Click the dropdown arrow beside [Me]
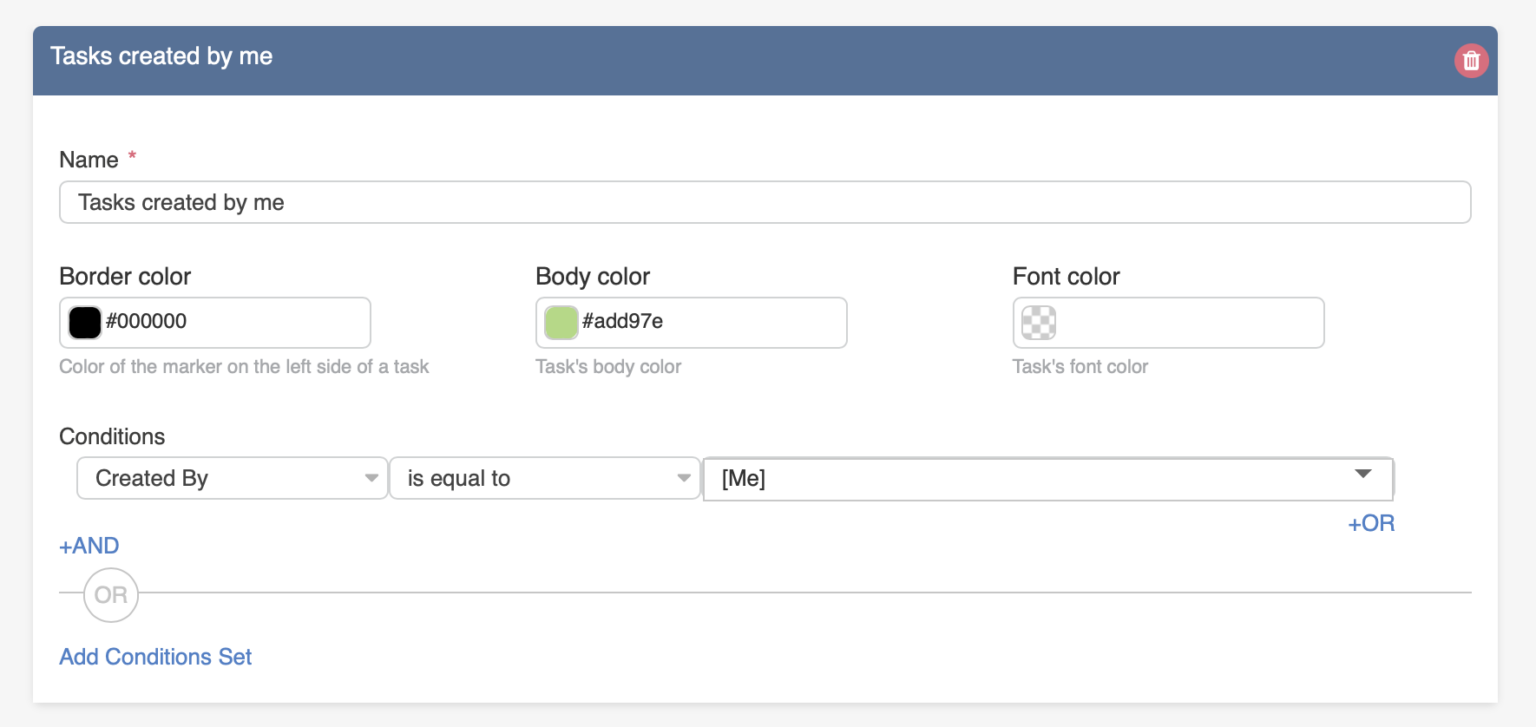1536x727 pixels. pos(1363,478)
